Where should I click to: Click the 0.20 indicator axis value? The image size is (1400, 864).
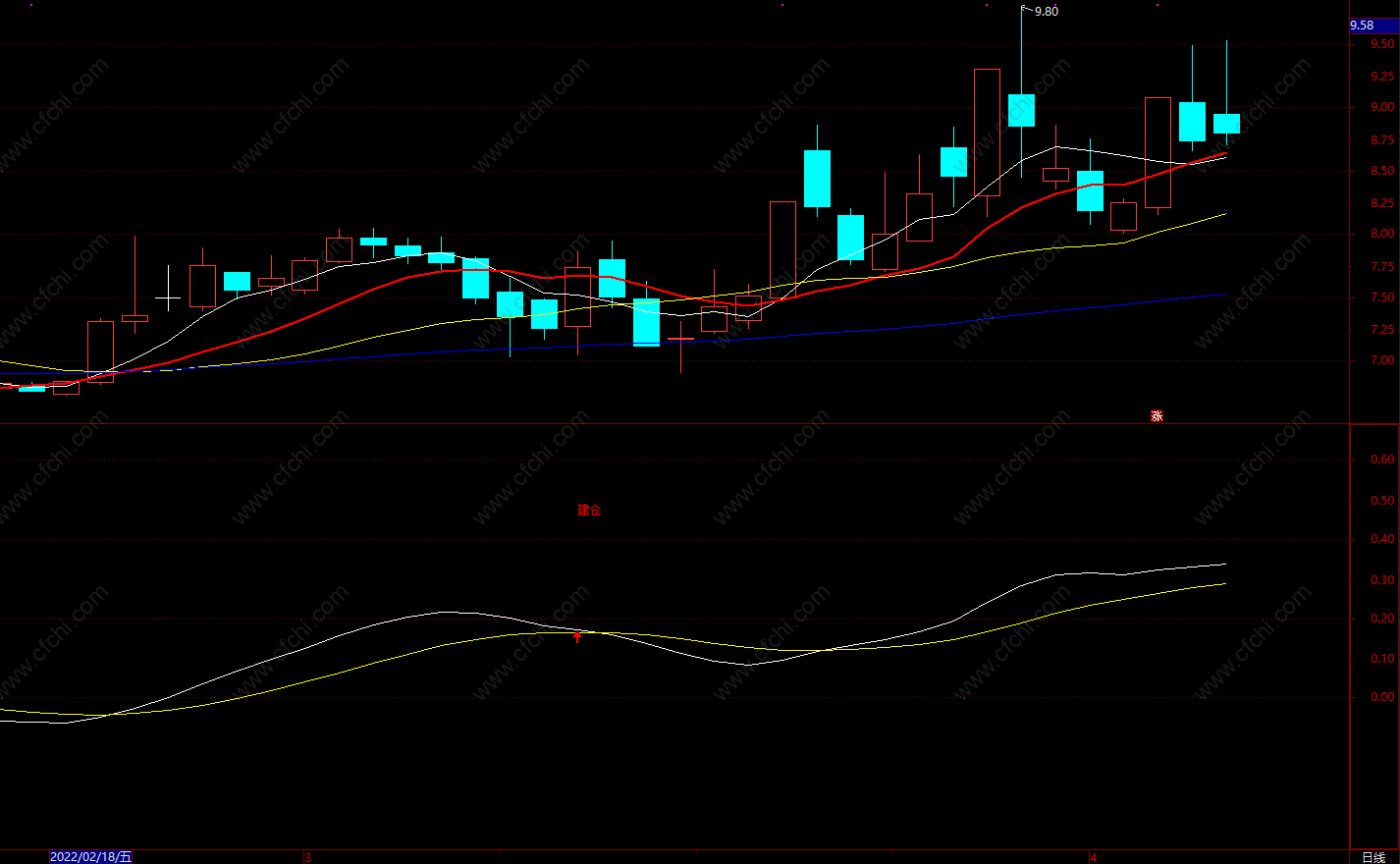pos(1382,619)
